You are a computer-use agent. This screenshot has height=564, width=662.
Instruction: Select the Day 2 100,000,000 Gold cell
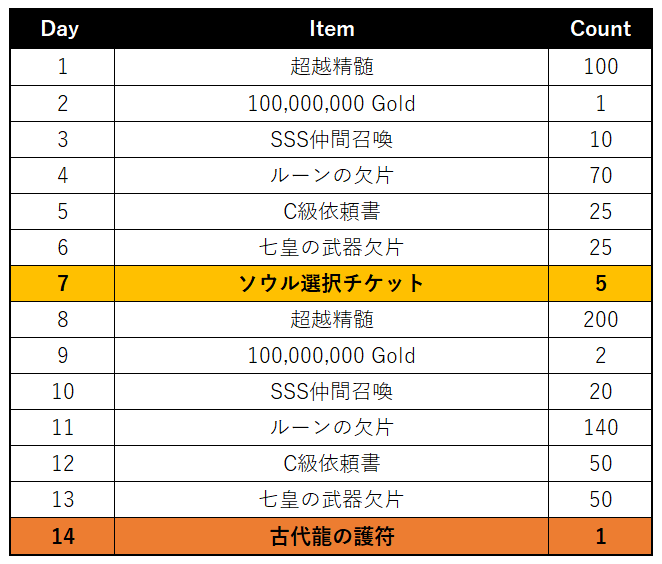coord(331,103)
